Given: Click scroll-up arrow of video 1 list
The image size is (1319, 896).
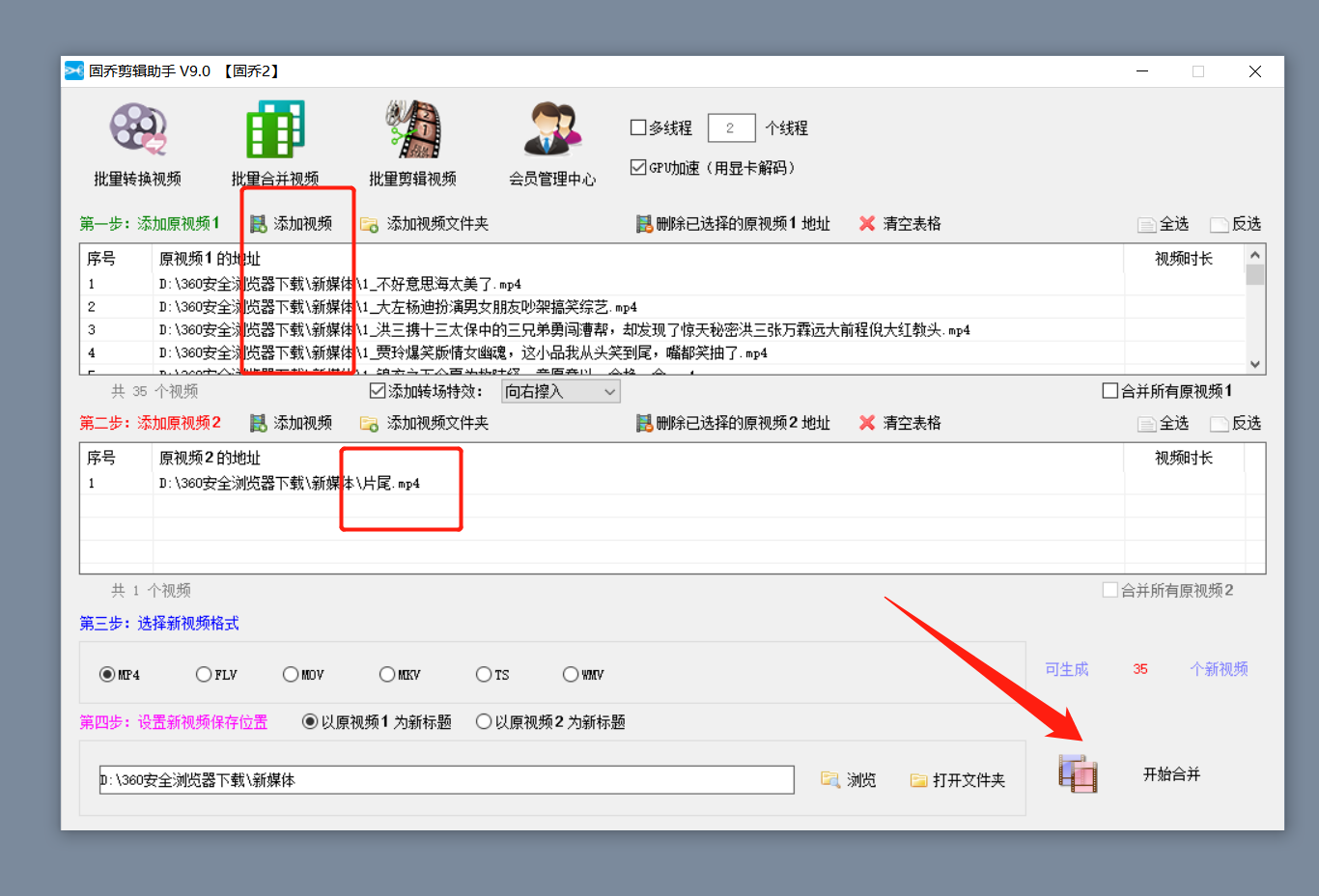Looking at the screenshot, I should (1255, 255).
